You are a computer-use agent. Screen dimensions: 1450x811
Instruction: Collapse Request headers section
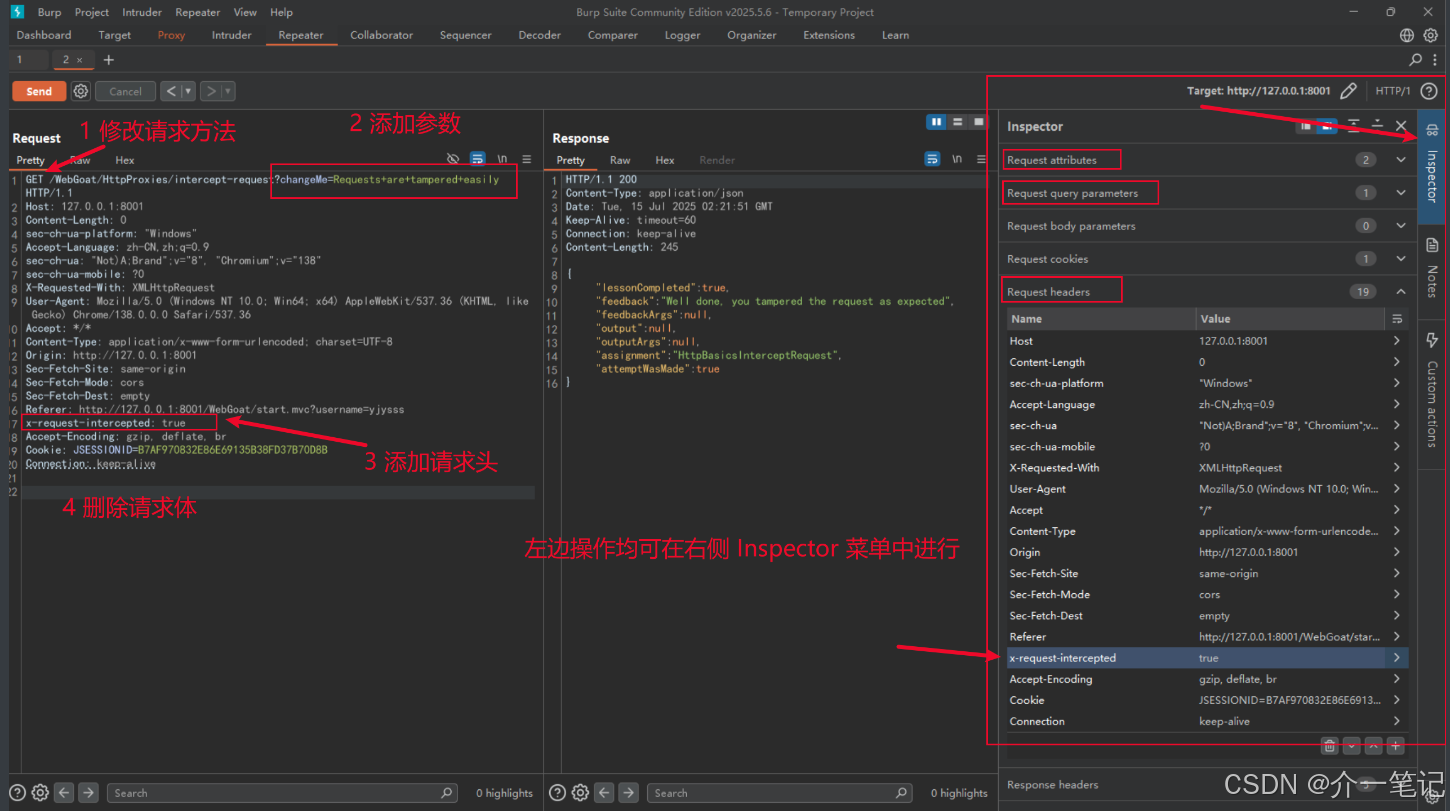[x=1401, y=292]
